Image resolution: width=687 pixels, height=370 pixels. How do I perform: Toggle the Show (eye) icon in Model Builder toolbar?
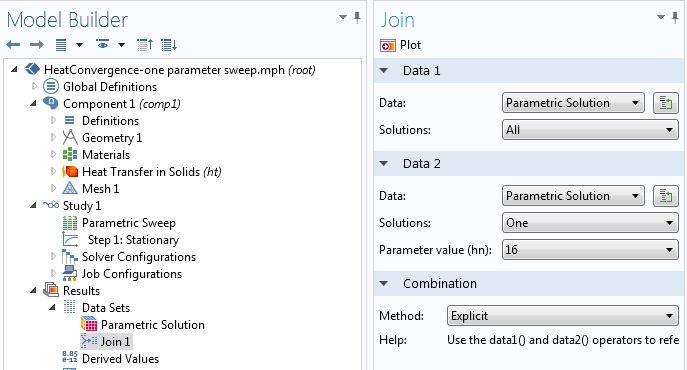(103, 44)
